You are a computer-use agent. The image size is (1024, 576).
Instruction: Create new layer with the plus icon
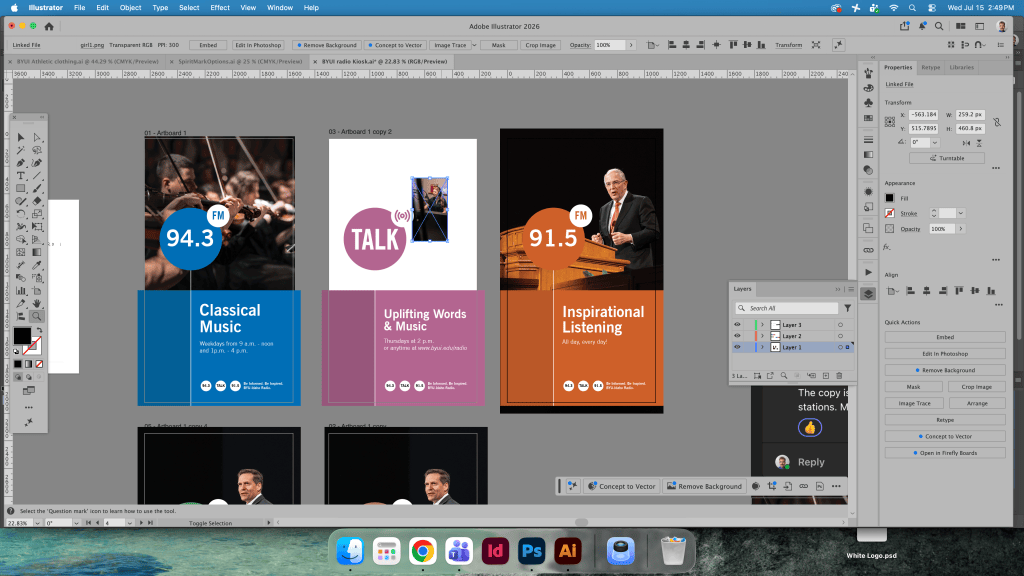coord(825,376)
